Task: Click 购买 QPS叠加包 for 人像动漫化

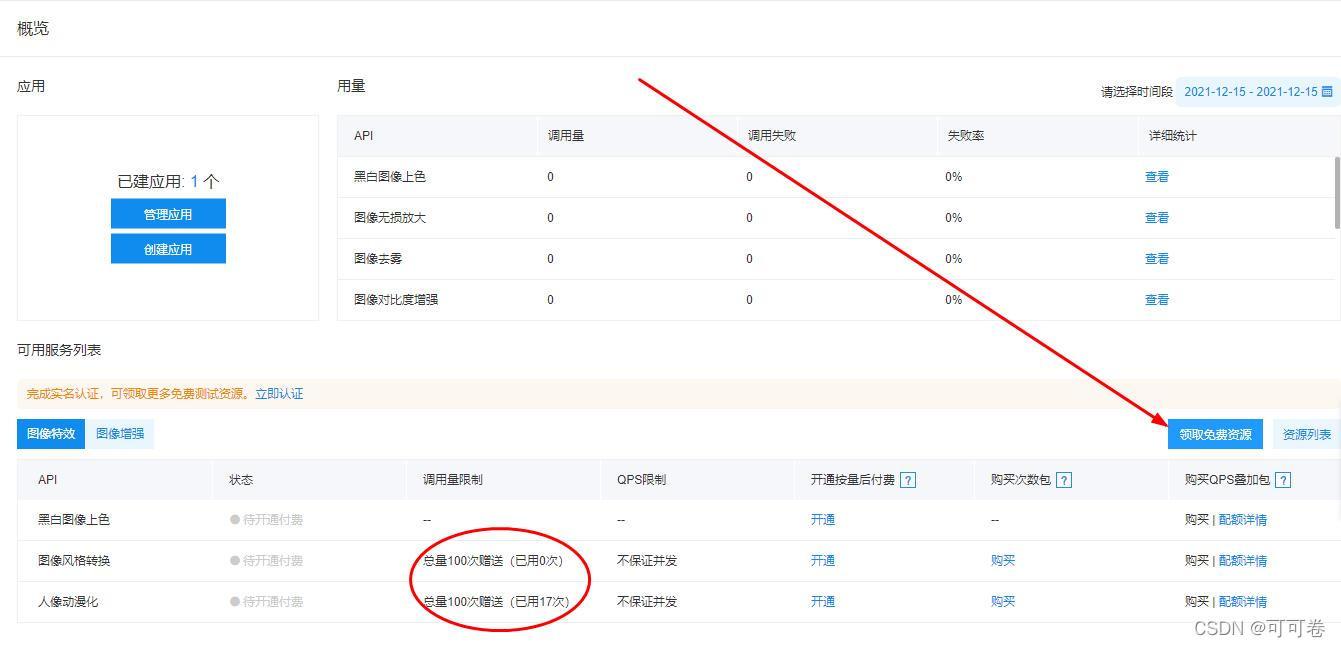Action: click(x=1197, y=602)
